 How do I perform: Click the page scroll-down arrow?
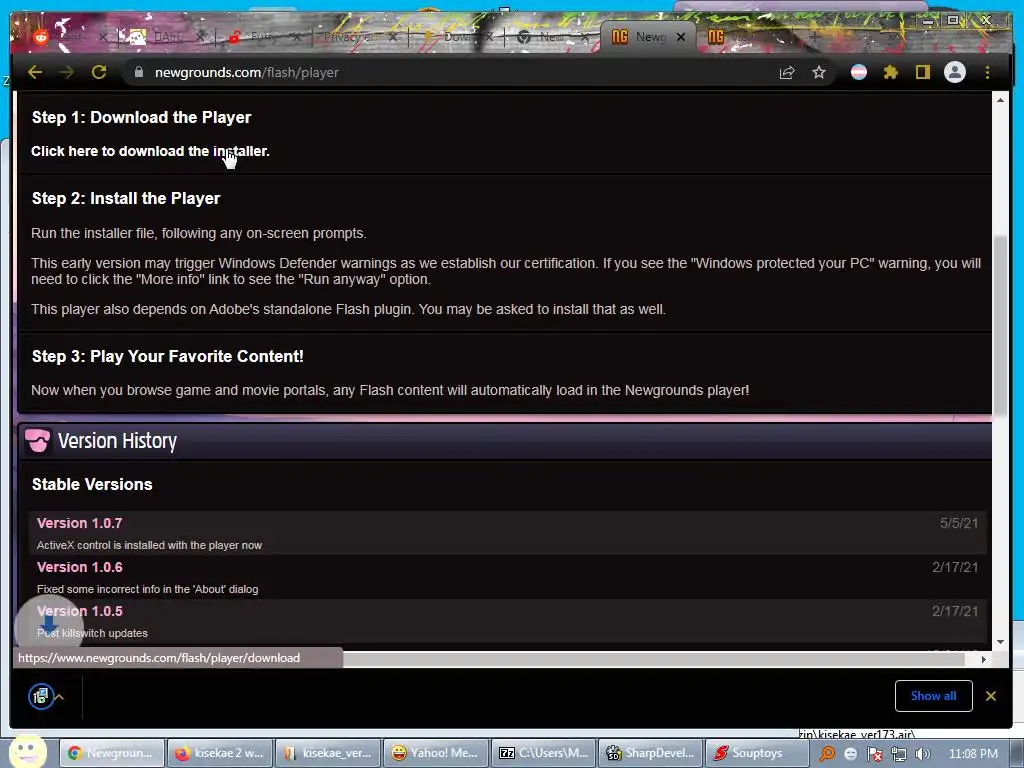pyautogui.click(x=1000, y=642)
